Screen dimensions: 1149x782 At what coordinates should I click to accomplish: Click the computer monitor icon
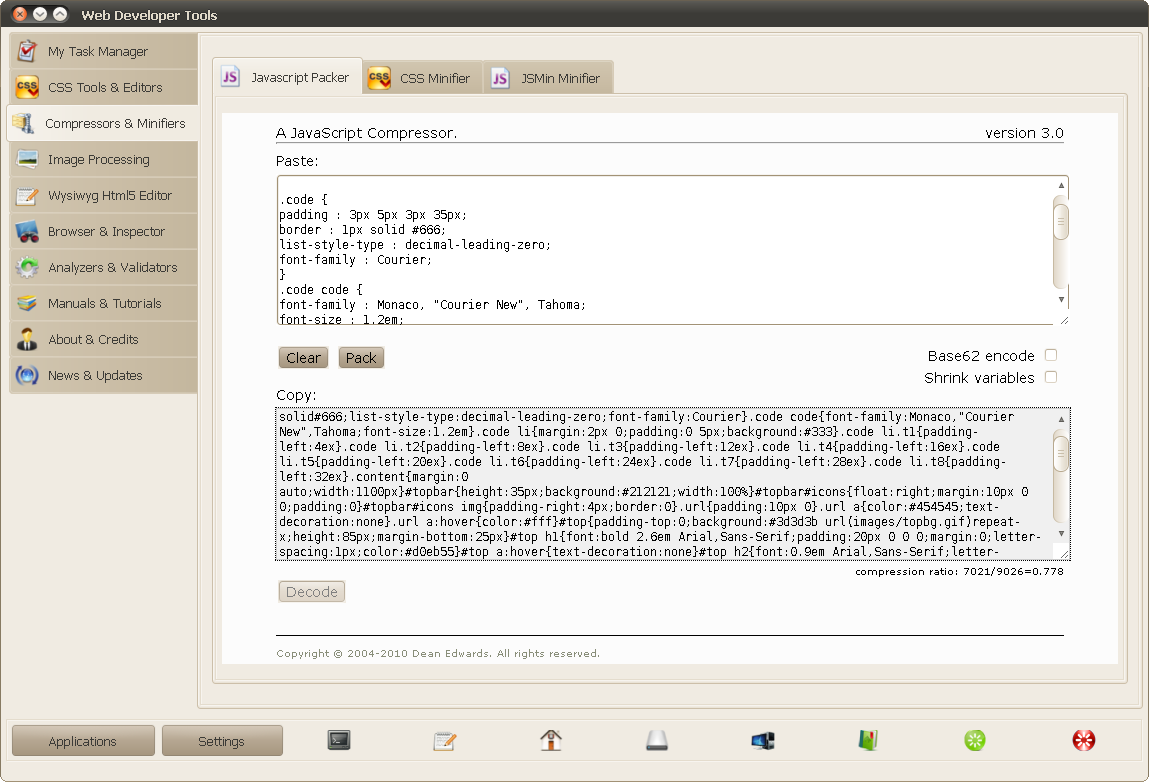(763, 741)
